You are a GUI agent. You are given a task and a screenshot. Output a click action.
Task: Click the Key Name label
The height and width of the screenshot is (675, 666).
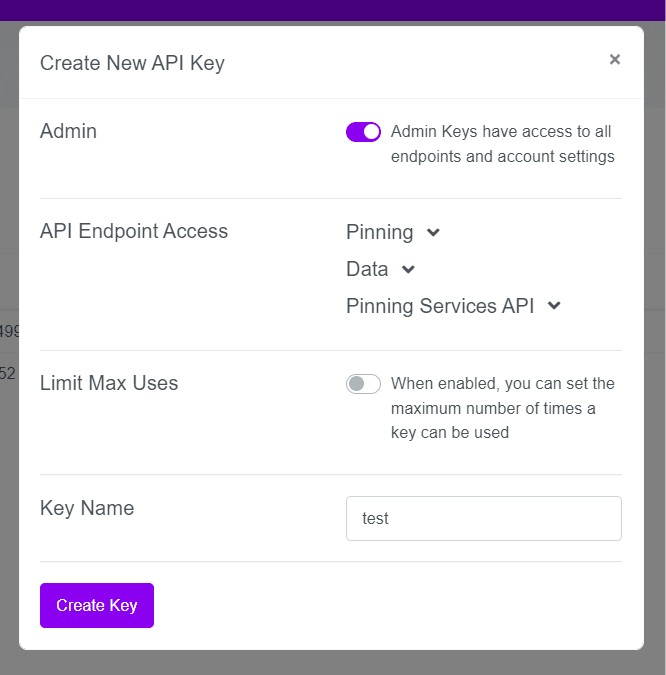click(87, 508)
